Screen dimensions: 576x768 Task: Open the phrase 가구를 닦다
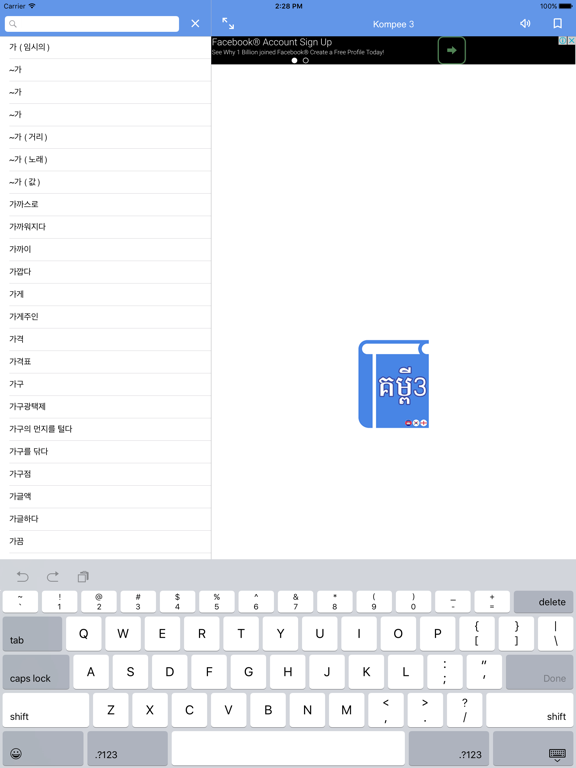[105, 452]
